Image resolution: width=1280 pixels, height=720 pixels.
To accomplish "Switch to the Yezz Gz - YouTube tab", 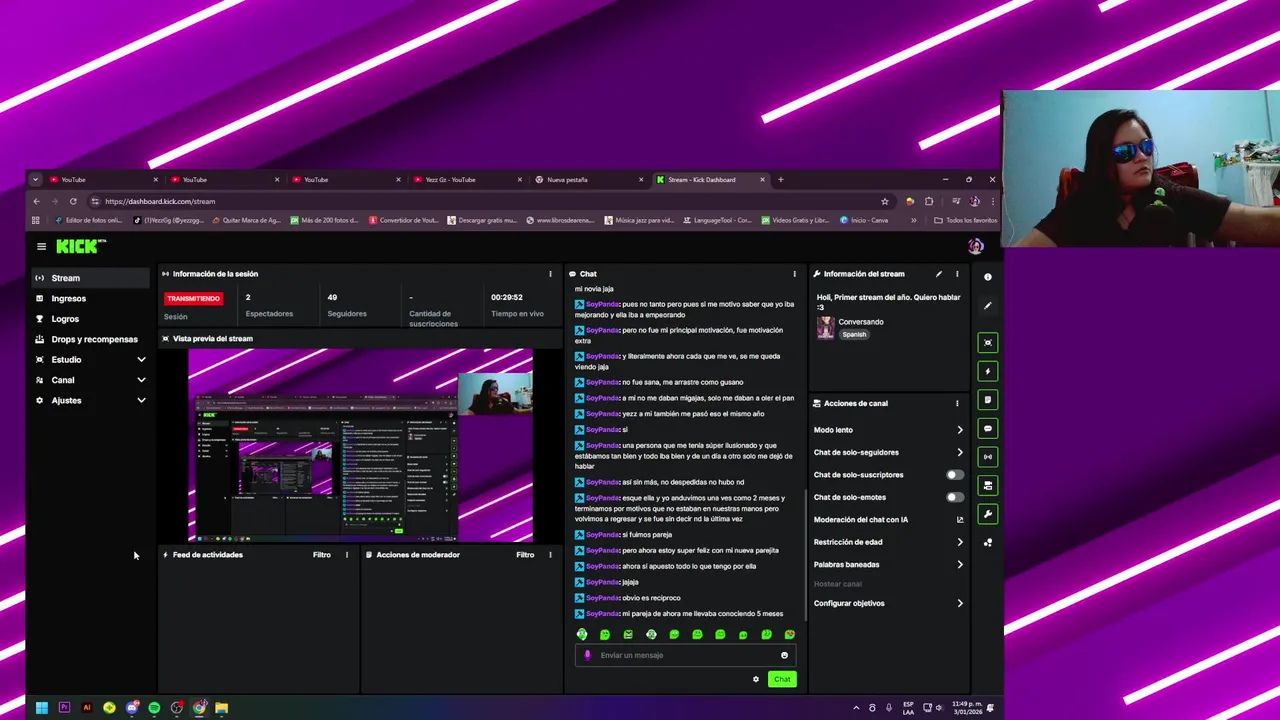I will point(468,180).
